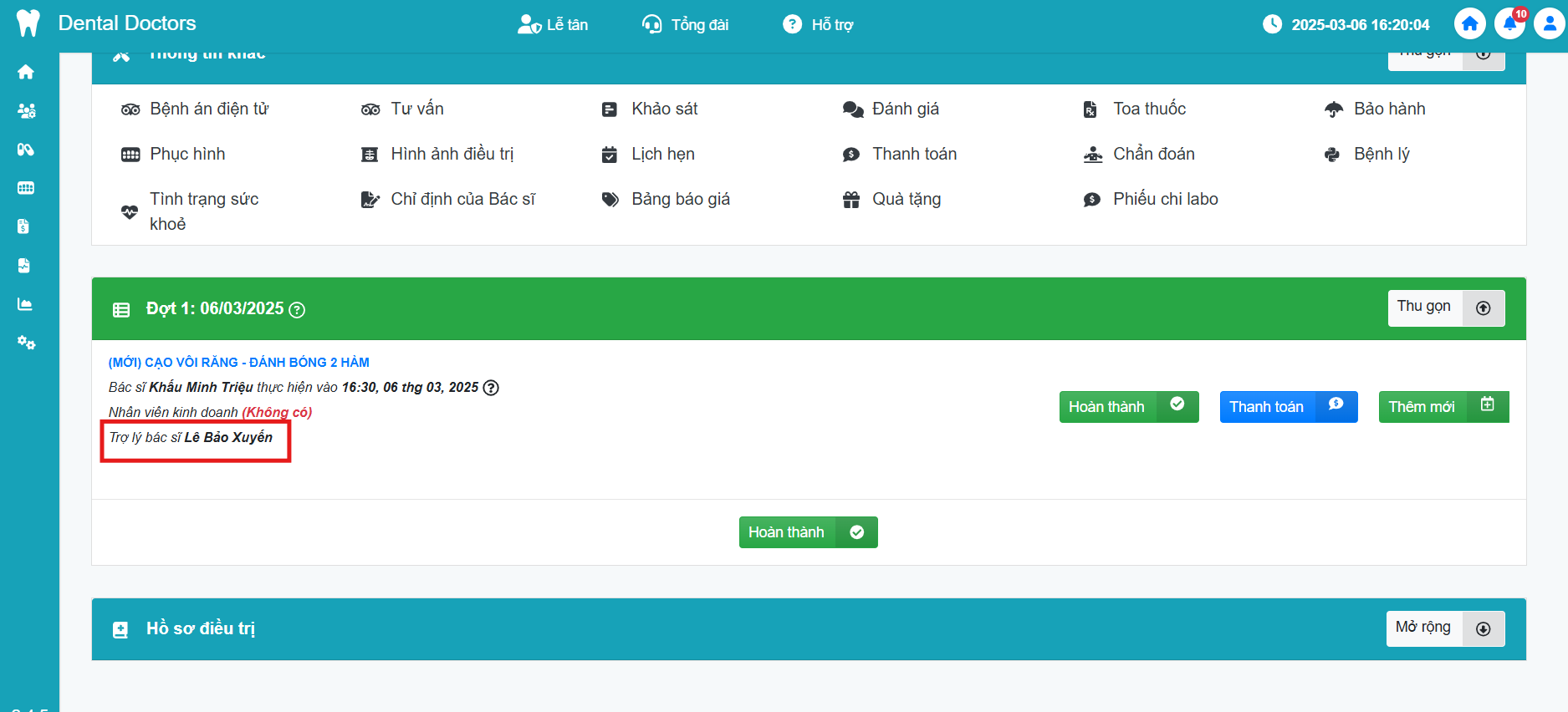Viewport: 1568px width, 712px height.
Task: Click the home icon in left sidebar
Action: click(26, 73)
